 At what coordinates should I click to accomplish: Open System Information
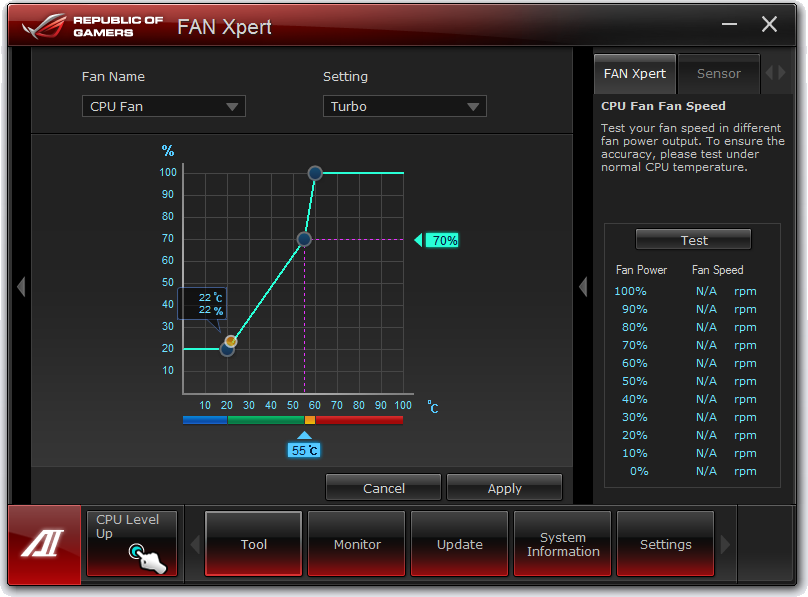point(563,544)
